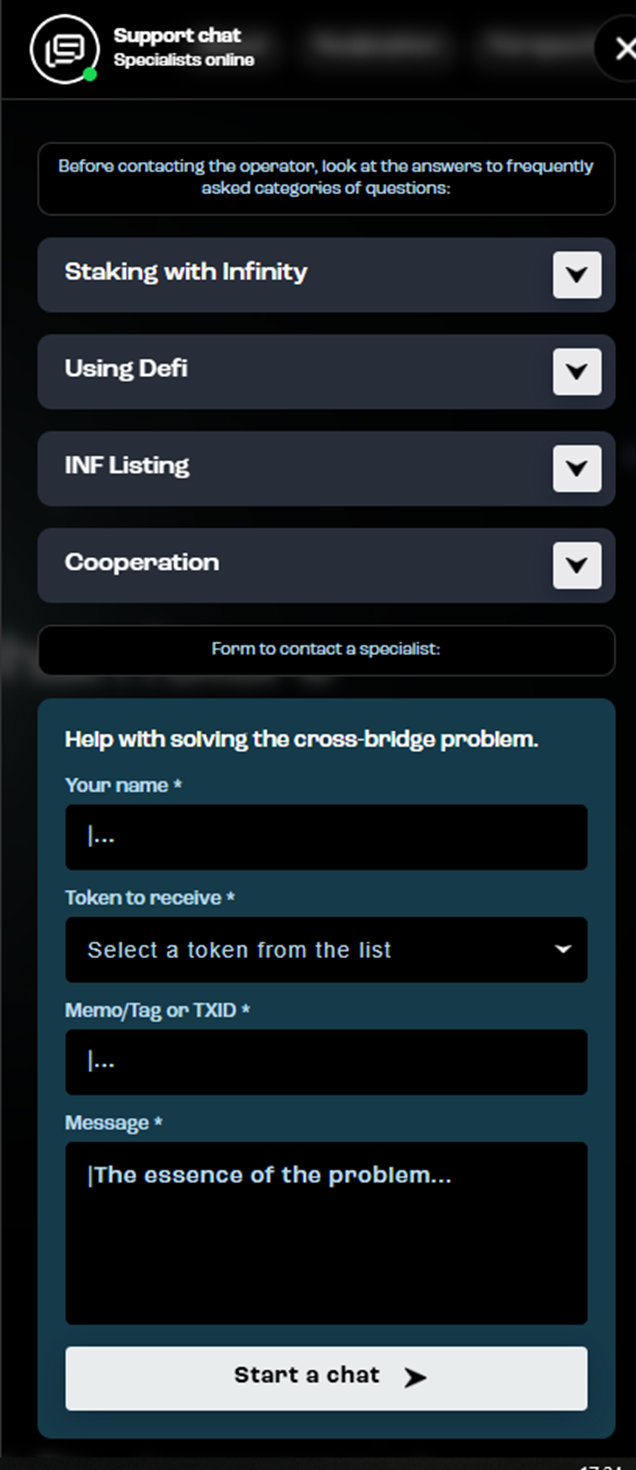Click into the Memo/Tag or TXID field

326,1062
